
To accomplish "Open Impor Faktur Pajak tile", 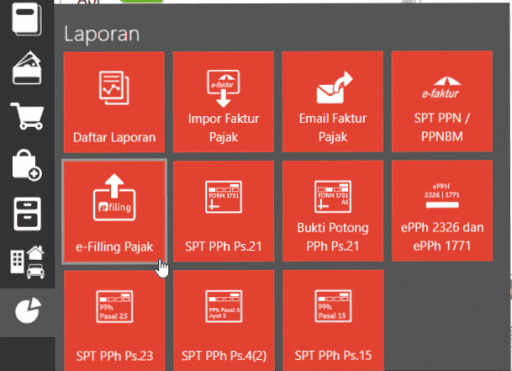I will click(223, 102).
